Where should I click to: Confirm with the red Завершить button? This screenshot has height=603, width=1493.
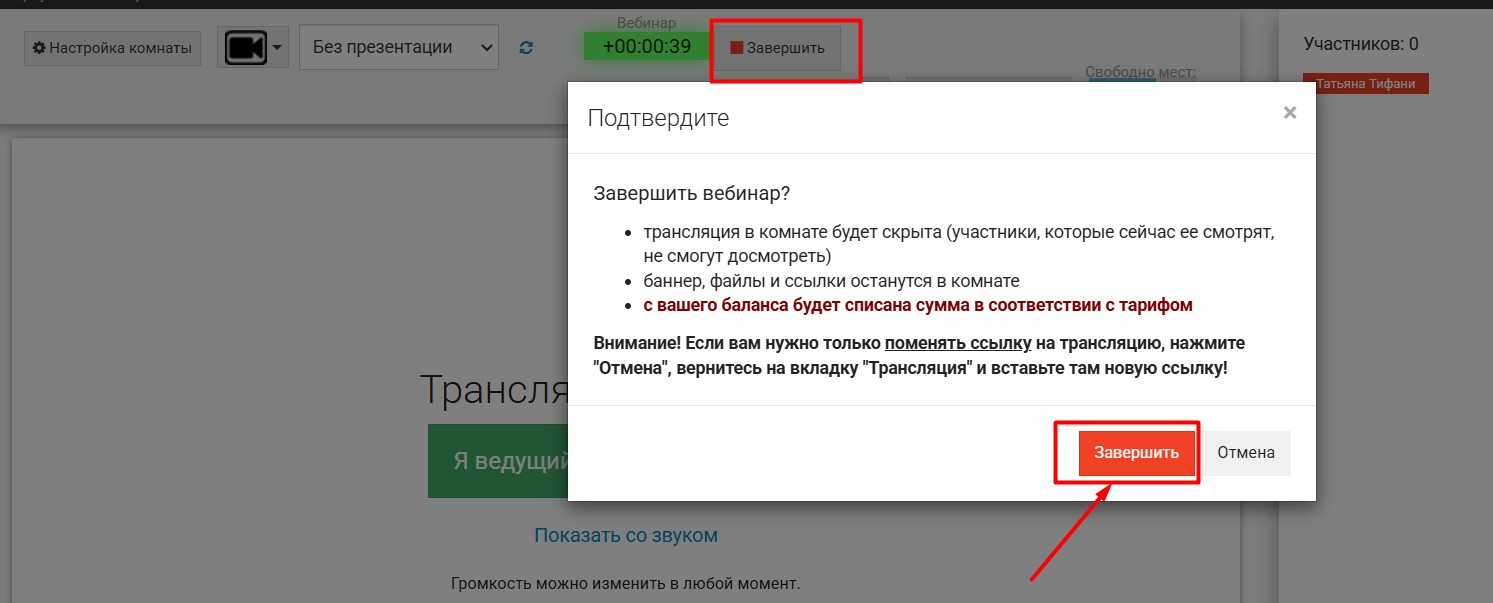(1137, 453)
